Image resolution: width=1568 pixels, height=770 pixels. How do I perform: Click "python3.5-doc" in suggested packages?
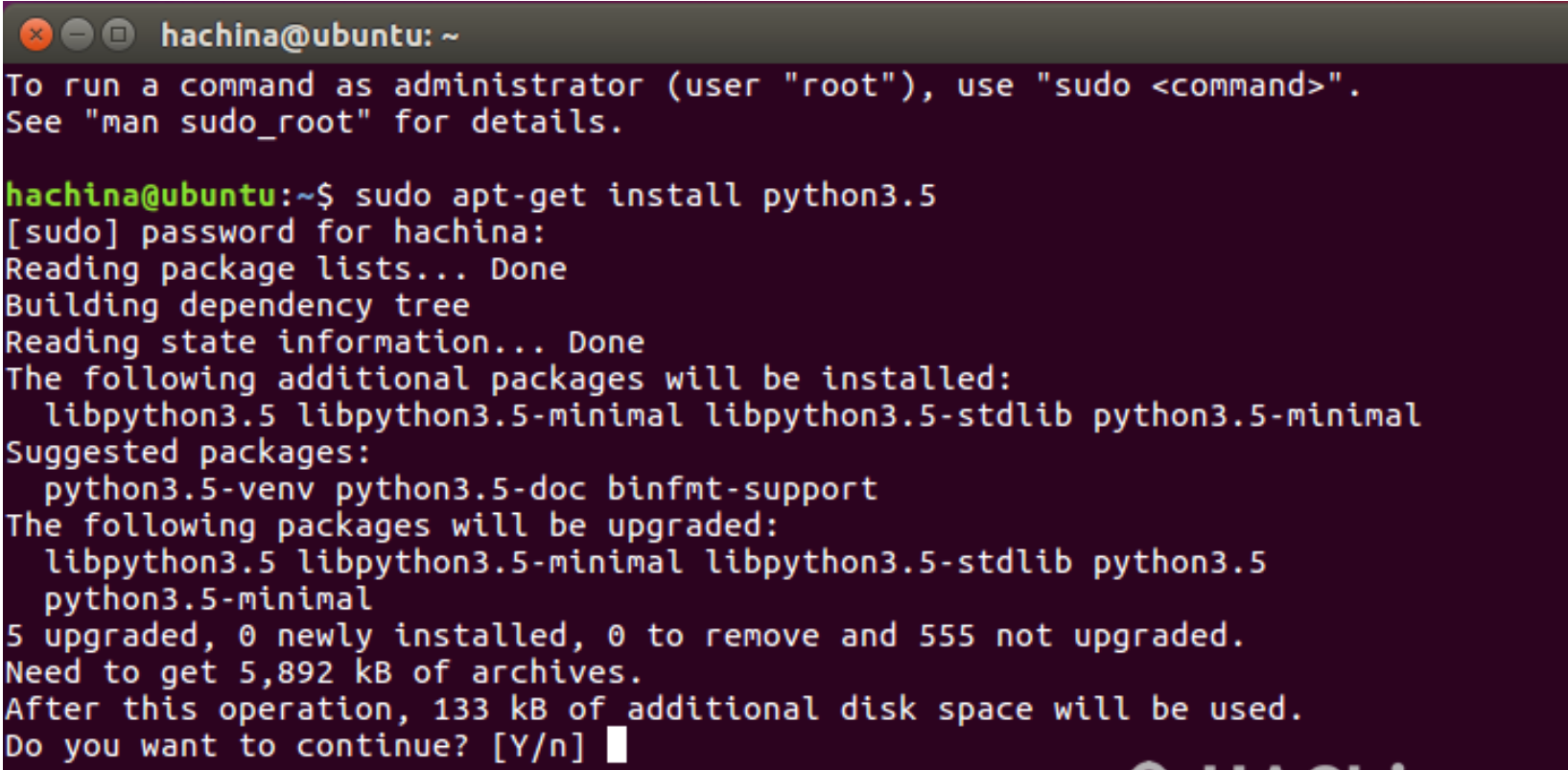click(460, 489)
